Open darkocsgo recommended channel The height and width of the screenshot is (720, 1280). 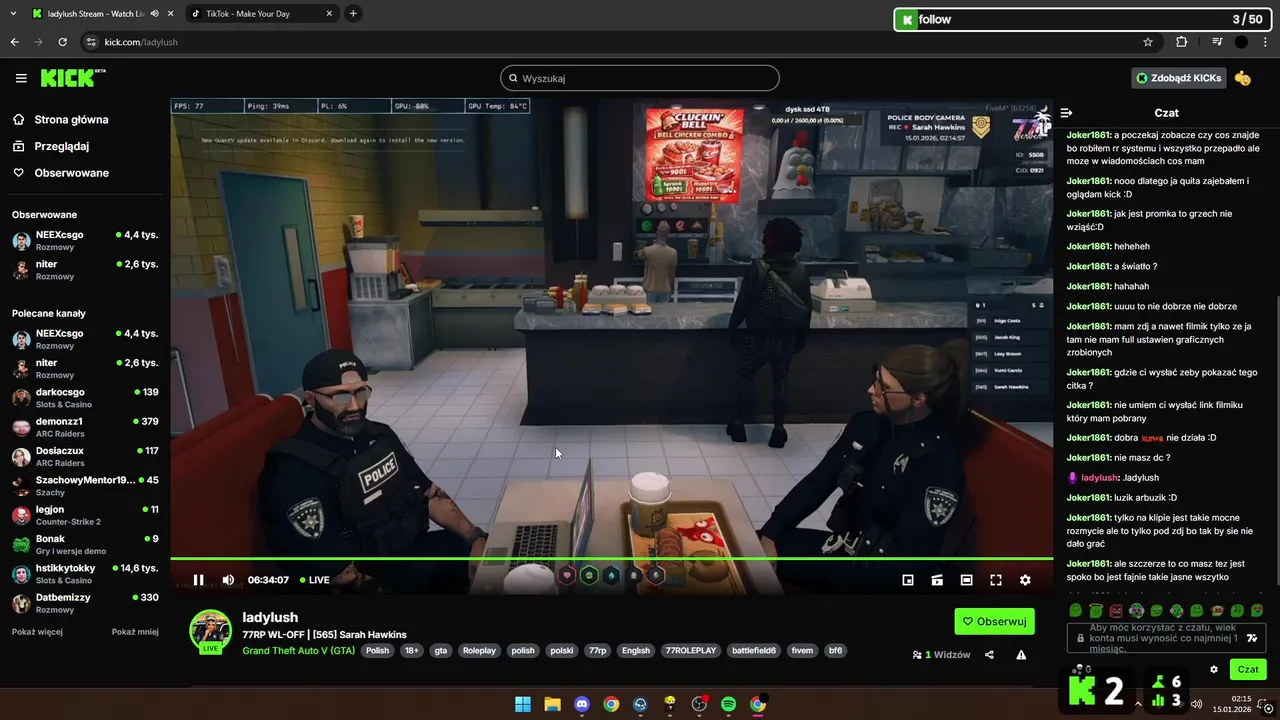(85, 397)
